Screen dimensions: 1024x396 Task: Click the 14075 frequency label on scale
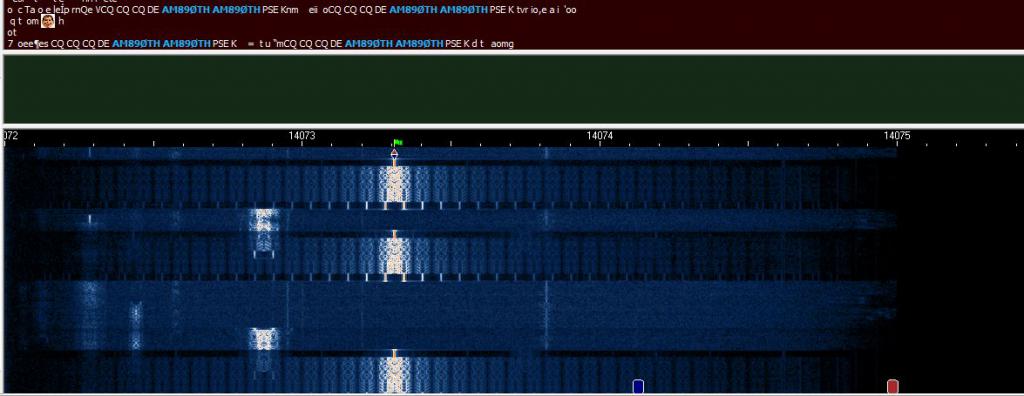tap(897, 136)
